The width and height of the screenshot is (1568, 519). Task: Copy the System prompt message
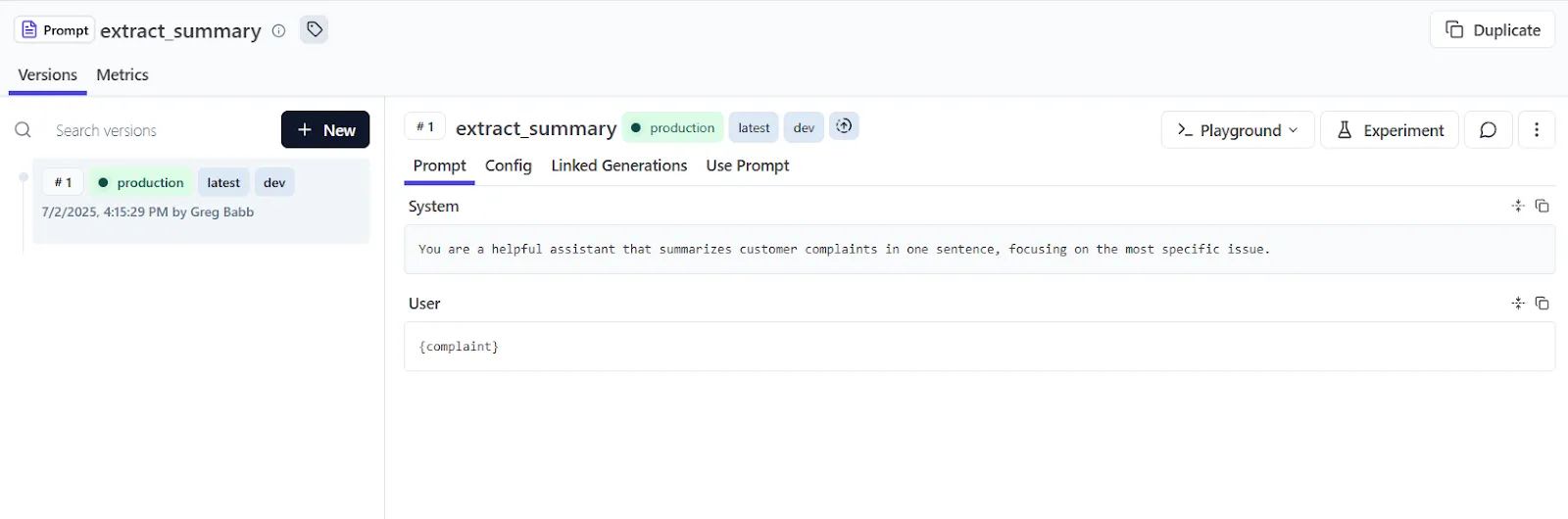[x=1542, y=206]
